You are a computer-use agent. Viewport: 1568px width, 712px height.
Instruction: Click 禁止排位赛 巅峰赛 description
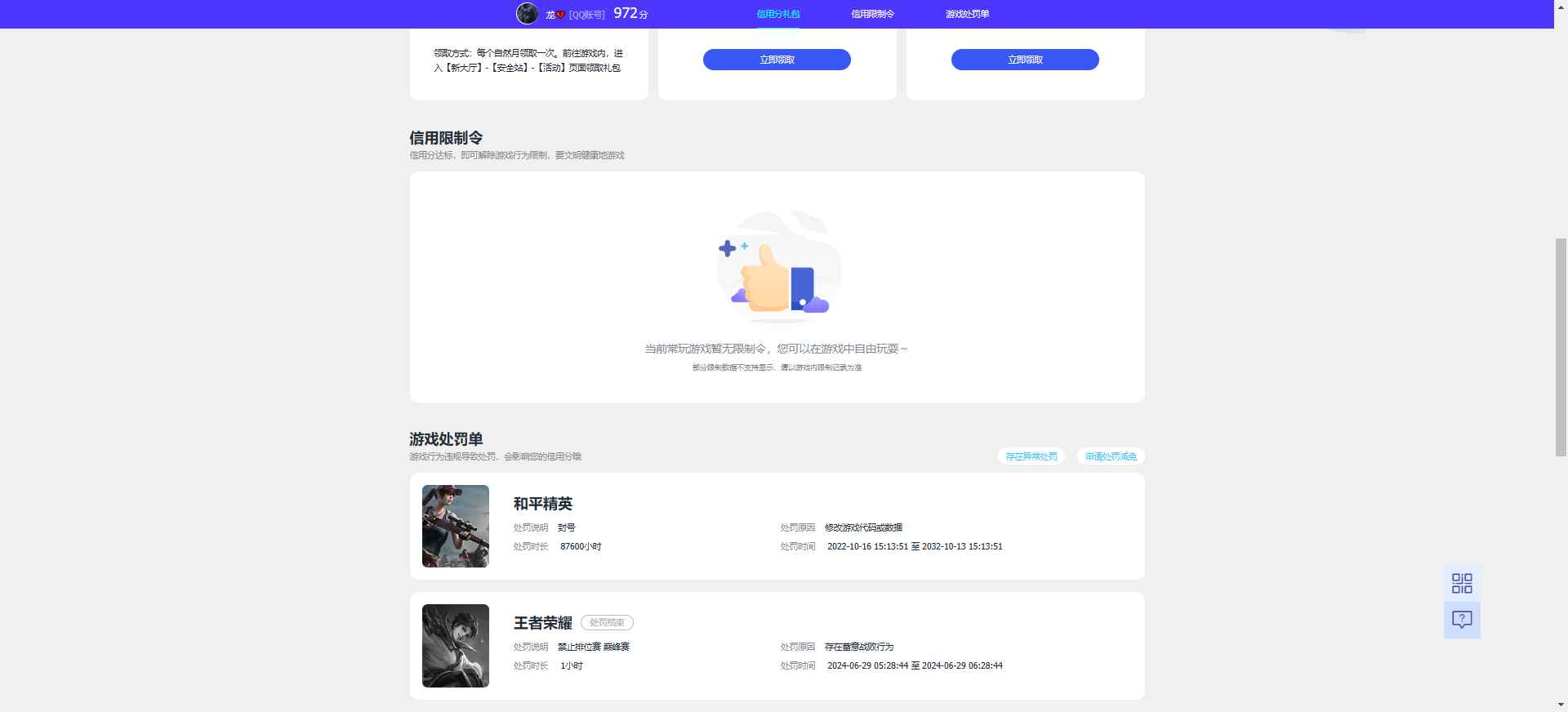click(x=594, y=647)
